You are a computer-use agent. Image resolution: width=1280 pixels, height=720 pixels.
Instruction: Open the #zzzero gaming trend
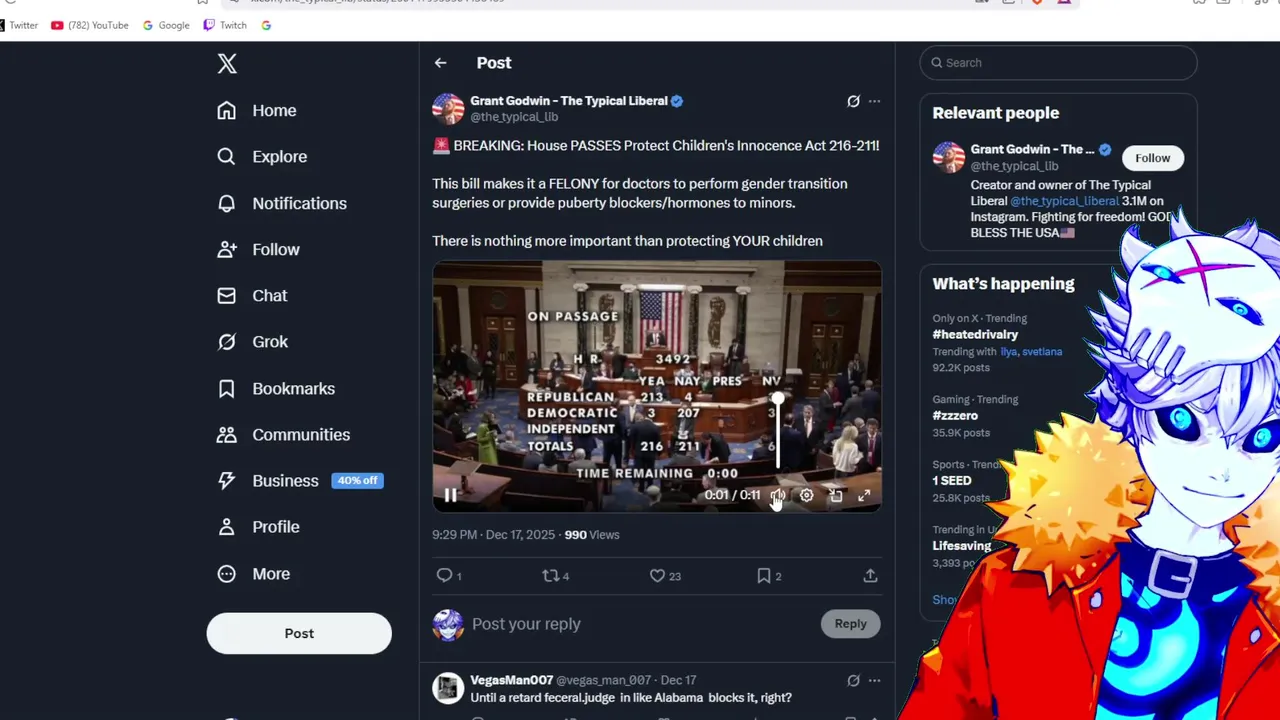tap(955, 416)
